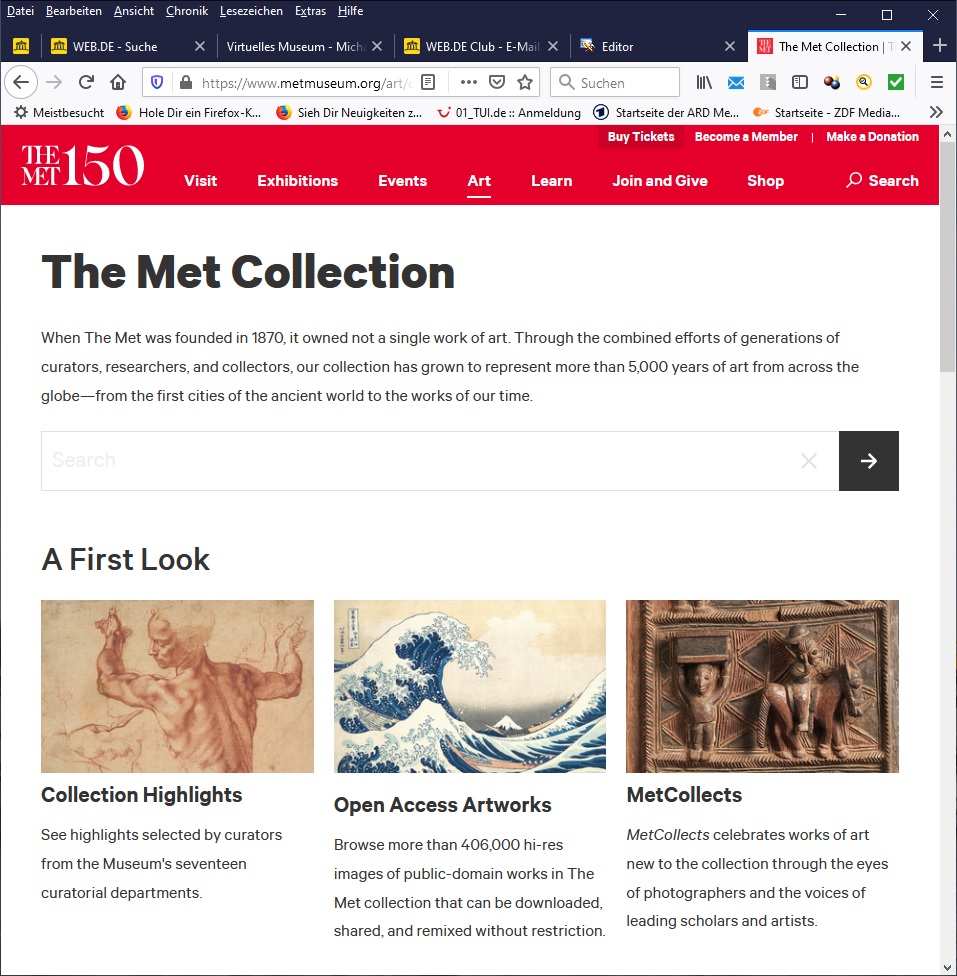Image resolution: width=957 pixels, height=976 pixels.
Task: Open the tracking protection shield icon
Action: point(157,82)
